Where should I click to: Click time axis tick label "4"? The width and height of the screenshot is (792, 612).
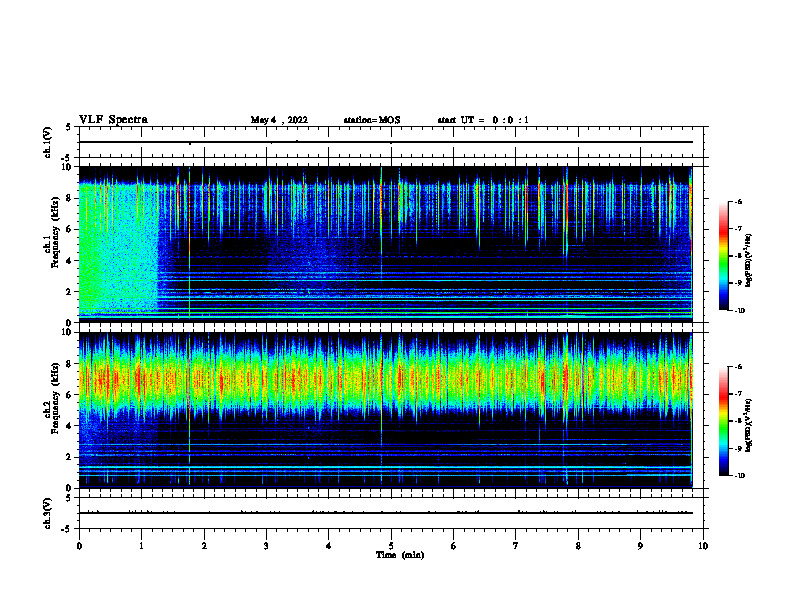(x=329, y=546)
